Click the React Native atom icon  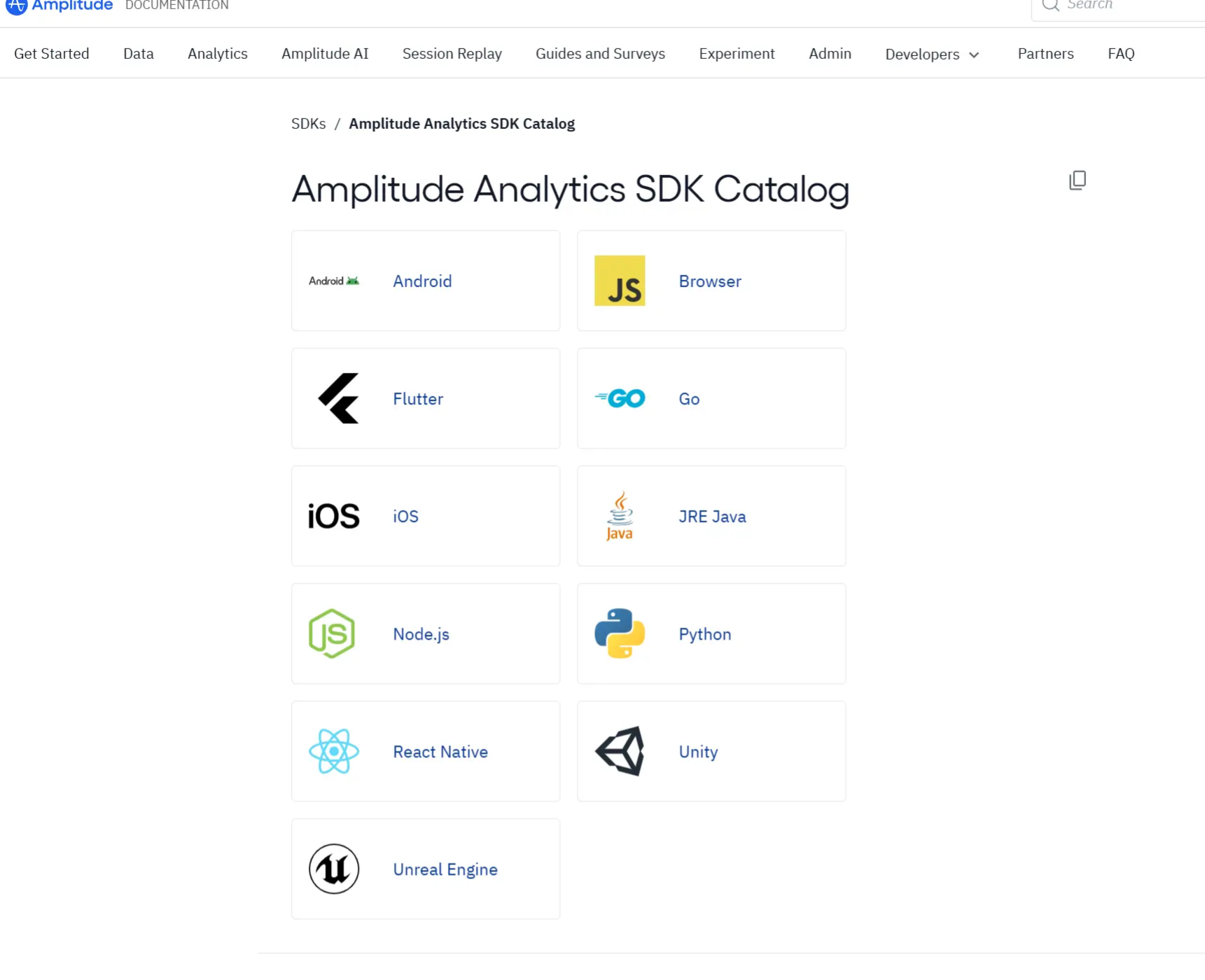pyautogui.click(x=334, y=751)
